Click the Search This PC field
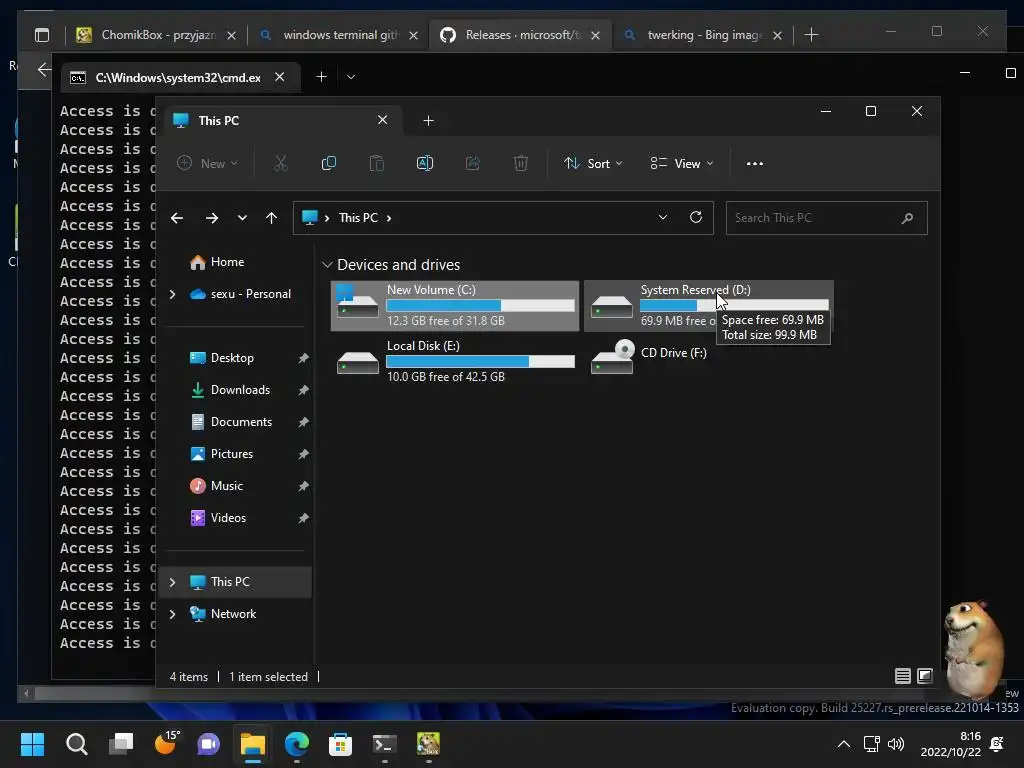This screenshot has width=1024, height=768. (x=826, y=218)
